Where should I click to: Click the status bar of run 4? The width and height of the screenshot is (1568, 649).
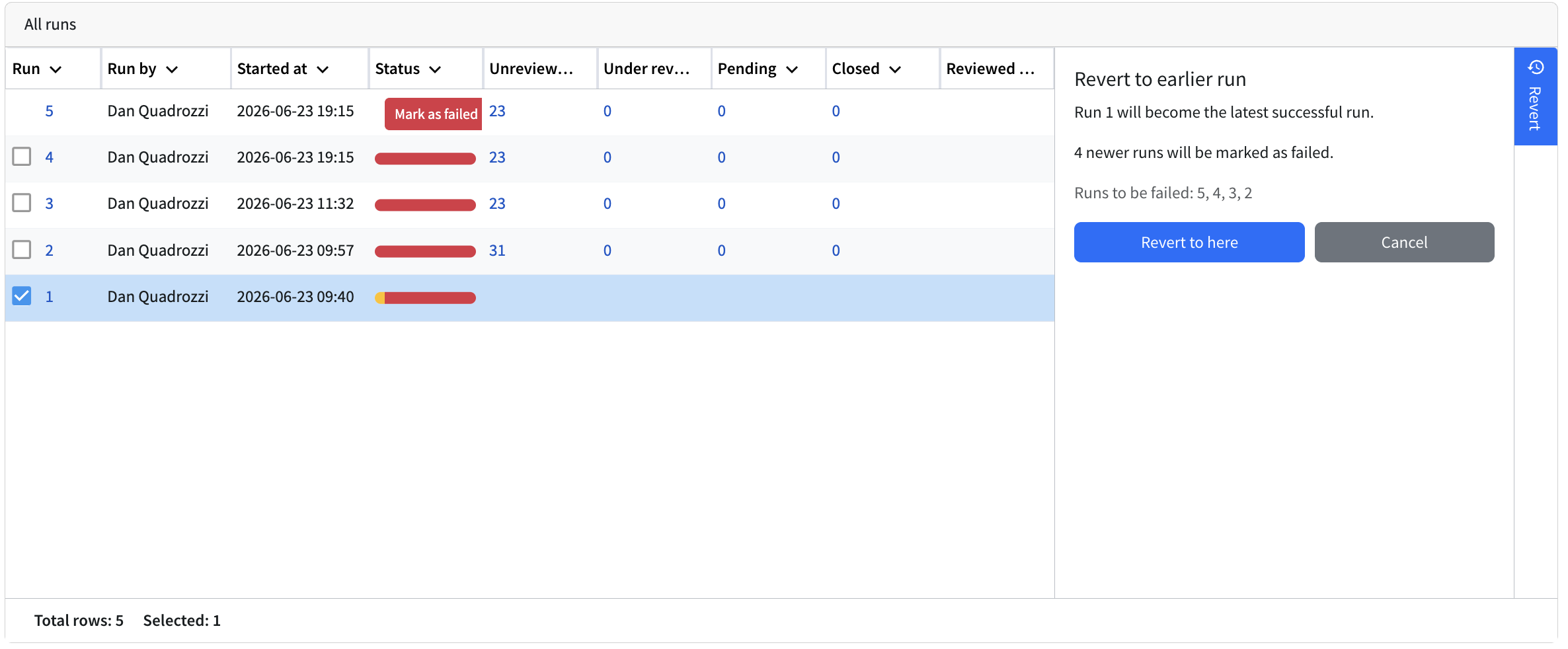pyautogui.click(x=425, y=159)
